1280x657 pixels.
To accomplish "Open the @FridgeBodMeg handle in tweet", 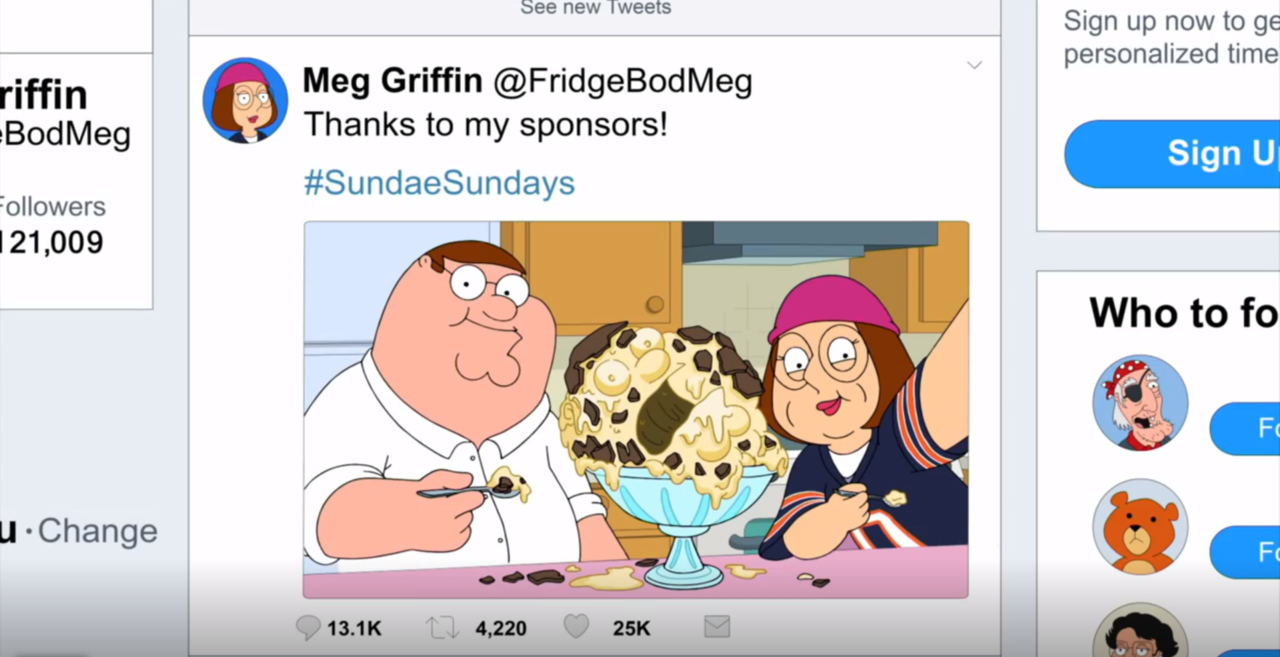I will (622, 81).
